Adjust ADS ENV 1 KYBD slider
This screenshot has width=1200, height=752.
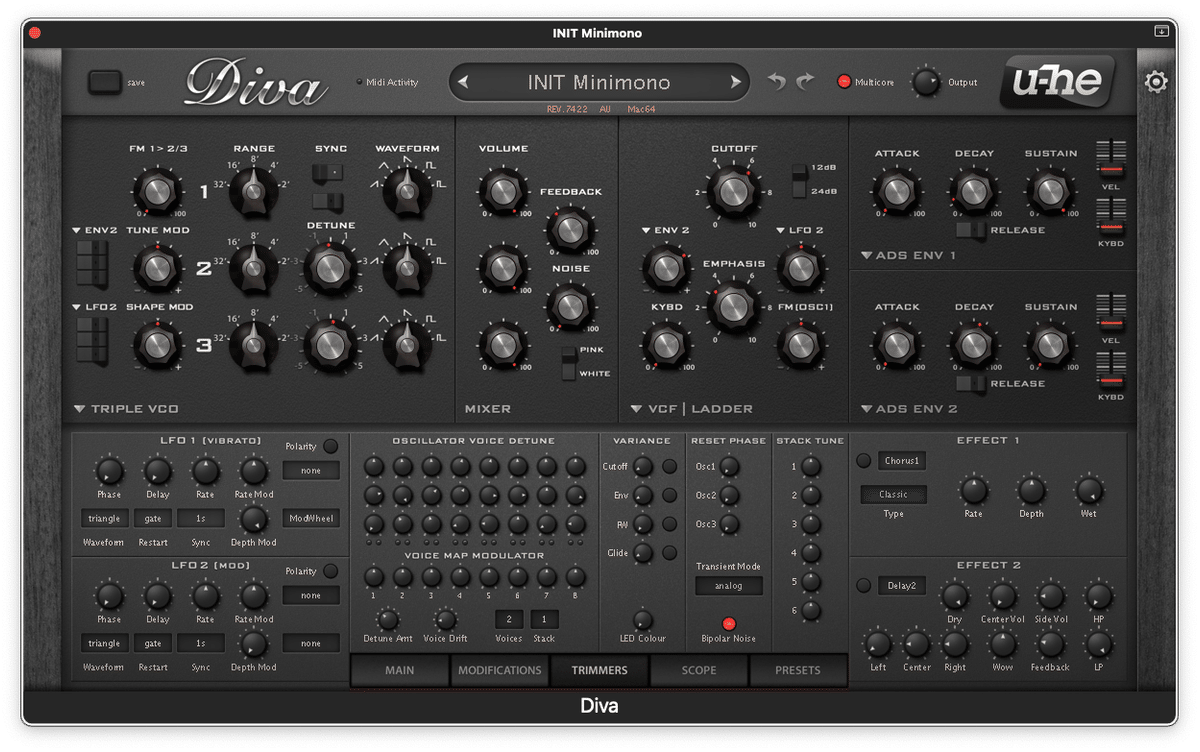1111,217
